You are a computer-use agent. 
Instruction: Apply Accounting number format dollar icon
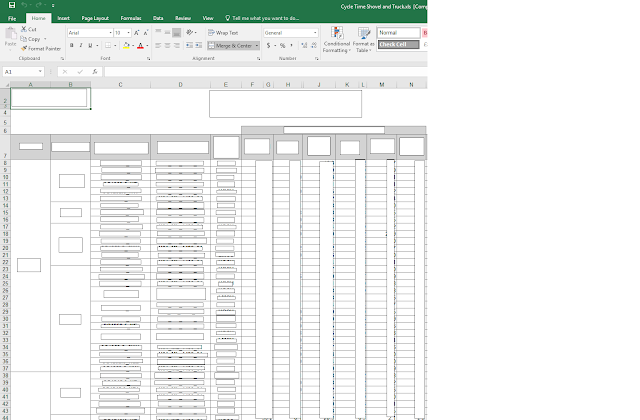(x=269, y=45)
